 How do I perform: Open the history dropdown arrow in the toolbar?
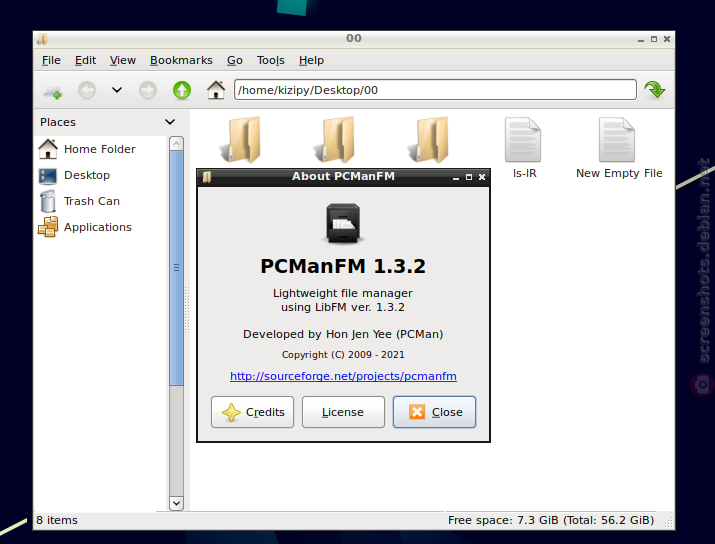pos(117,90)
